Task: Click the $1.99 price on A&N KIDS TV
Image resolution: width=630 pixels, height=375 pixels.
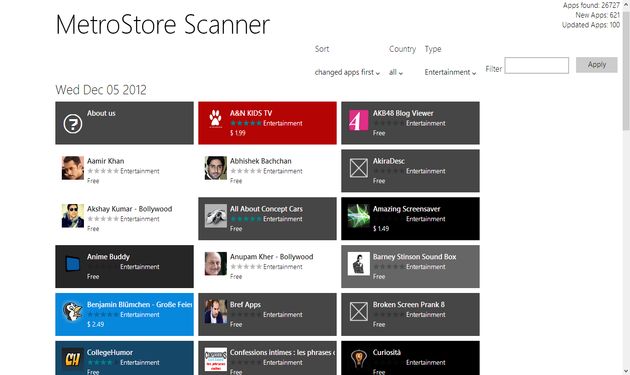Action: (237, 133)
